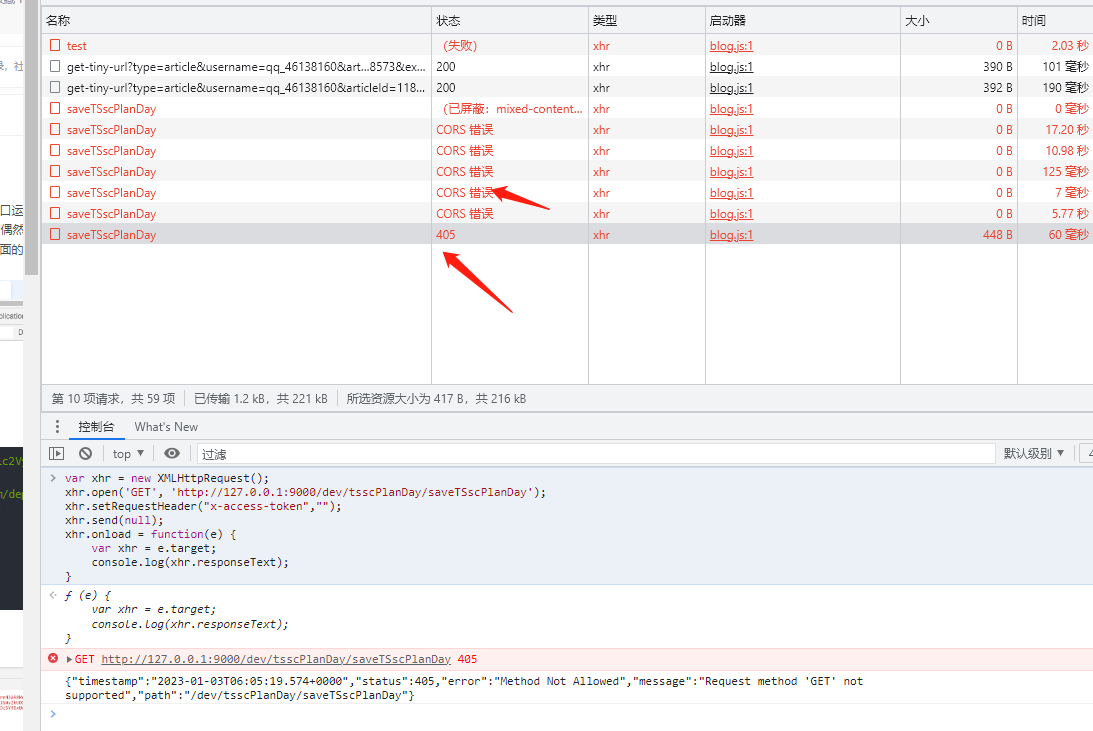Viewport: 1093px width, 731px height.
Task: Open blog.js:1 initiator of the mixed-content request
Action: tap(731, 109)
